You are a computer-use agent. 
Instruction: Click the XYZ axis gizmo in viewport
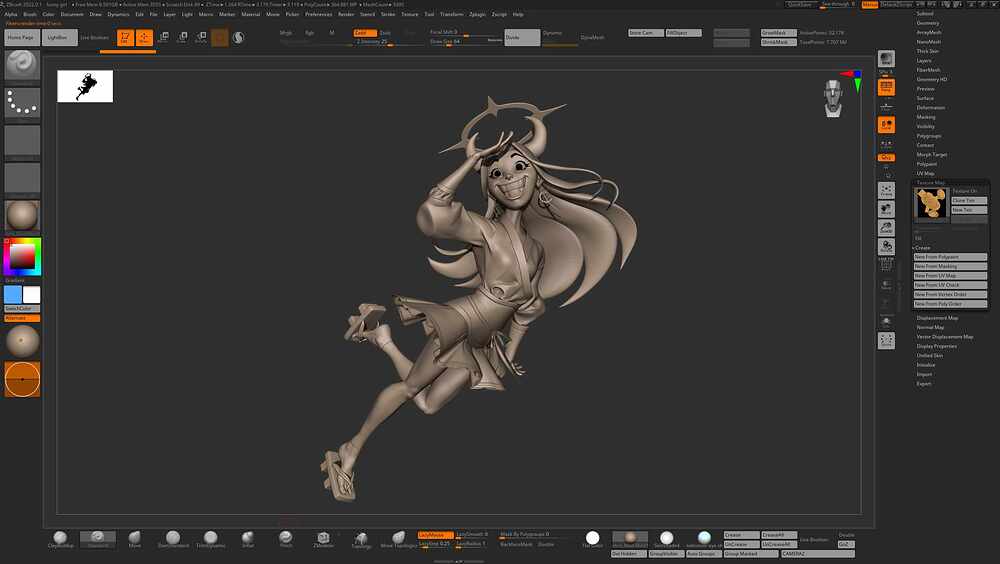coord(853,79)
